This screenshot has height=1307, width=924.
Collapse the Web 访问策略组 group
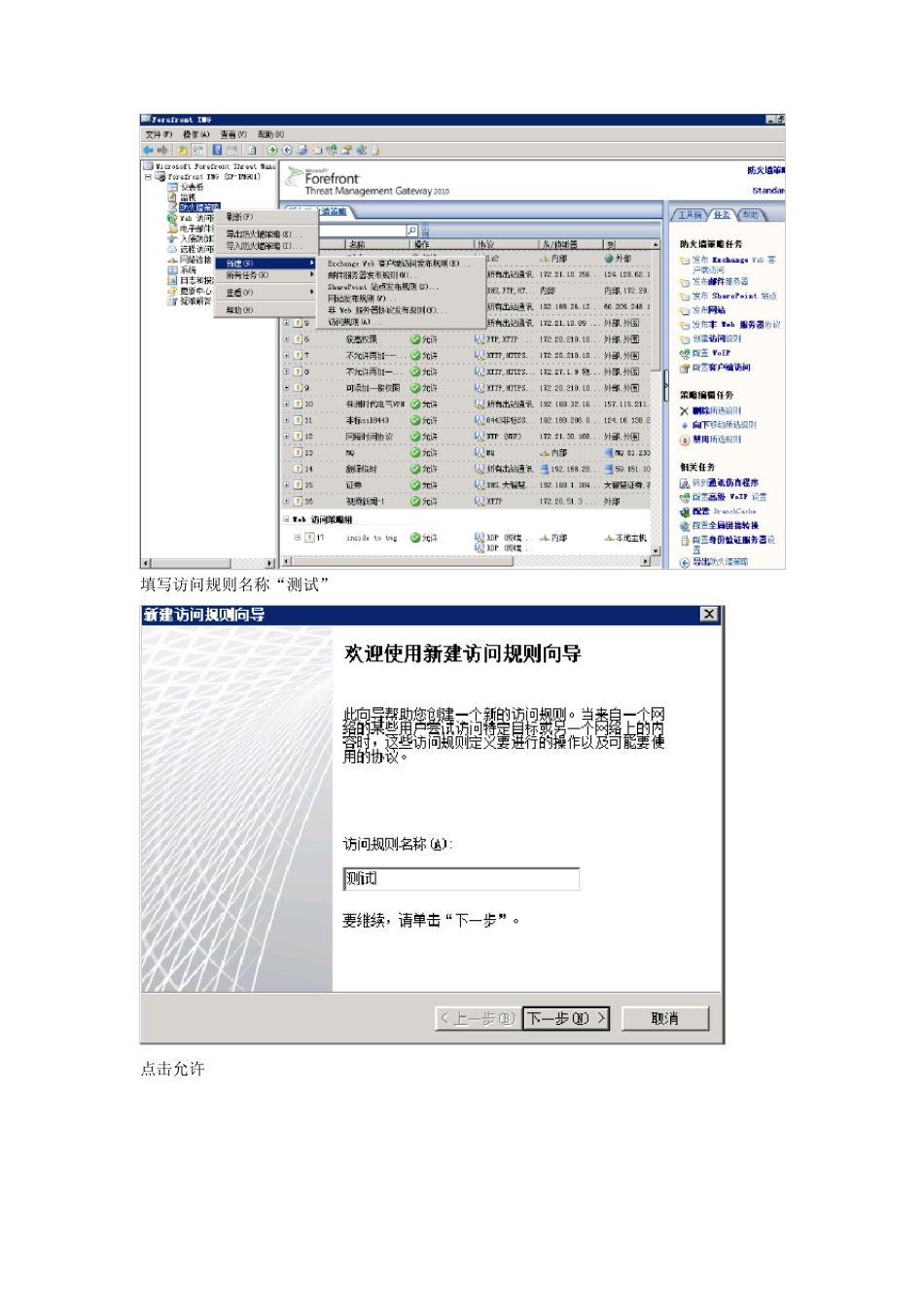(x=286, y=519)
